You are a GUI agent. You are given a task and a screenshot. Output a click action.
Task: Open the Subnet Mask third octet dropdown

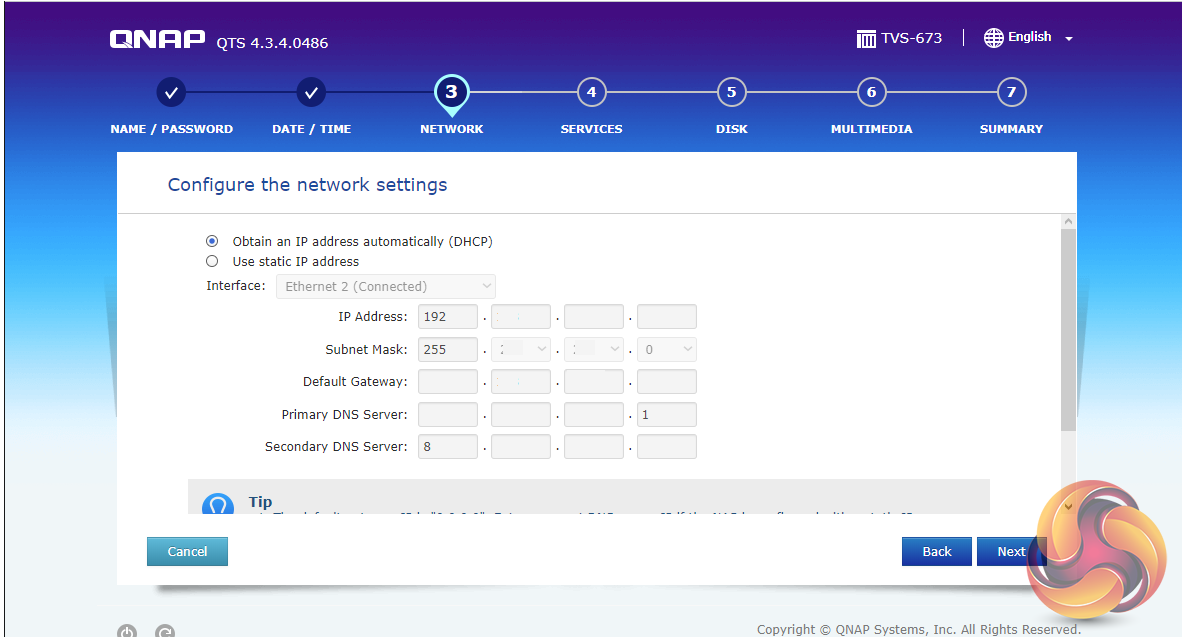594,350
